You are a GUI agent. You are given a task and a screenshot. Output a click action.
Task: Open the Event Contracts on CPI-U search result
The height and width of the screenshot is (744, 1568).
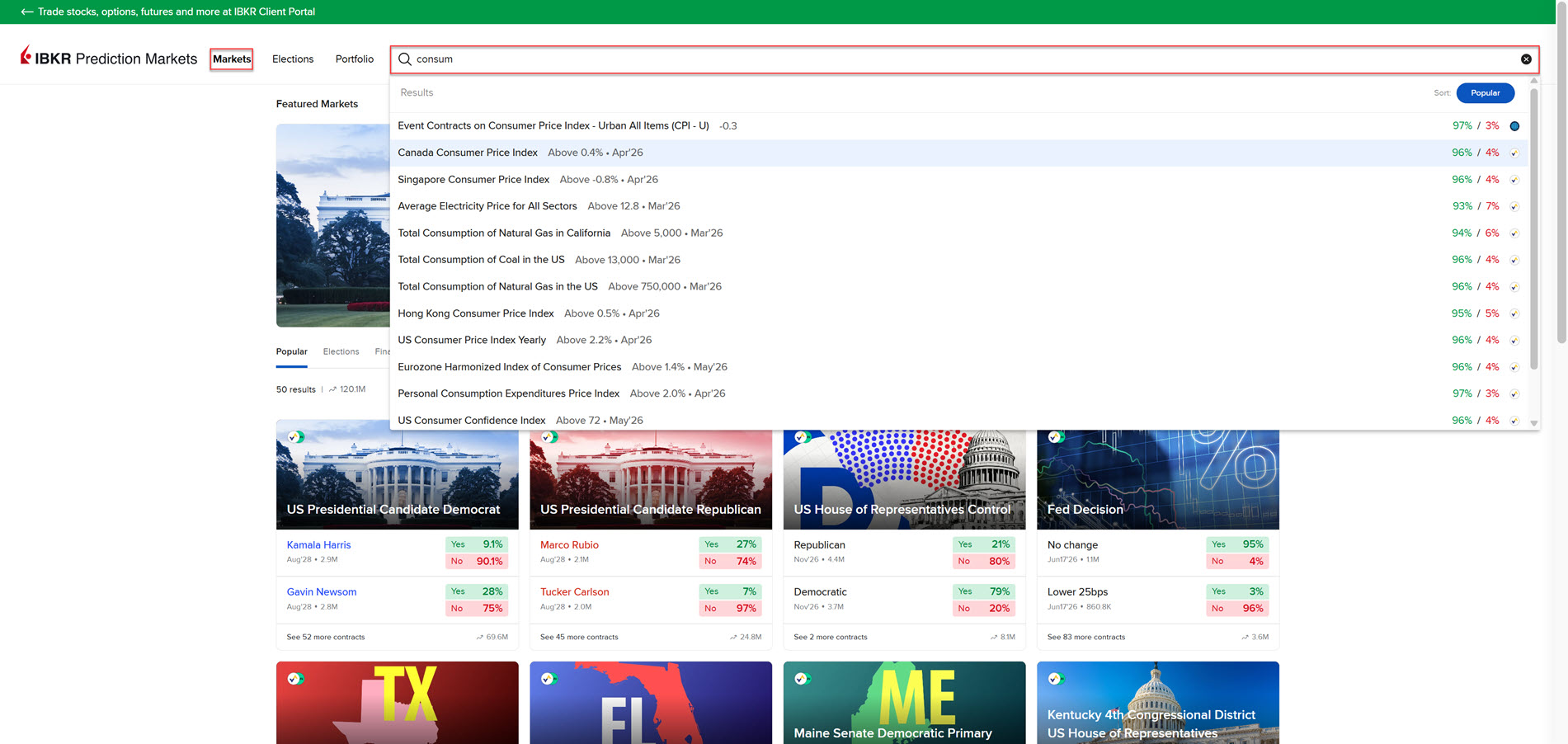click(958, 126)
